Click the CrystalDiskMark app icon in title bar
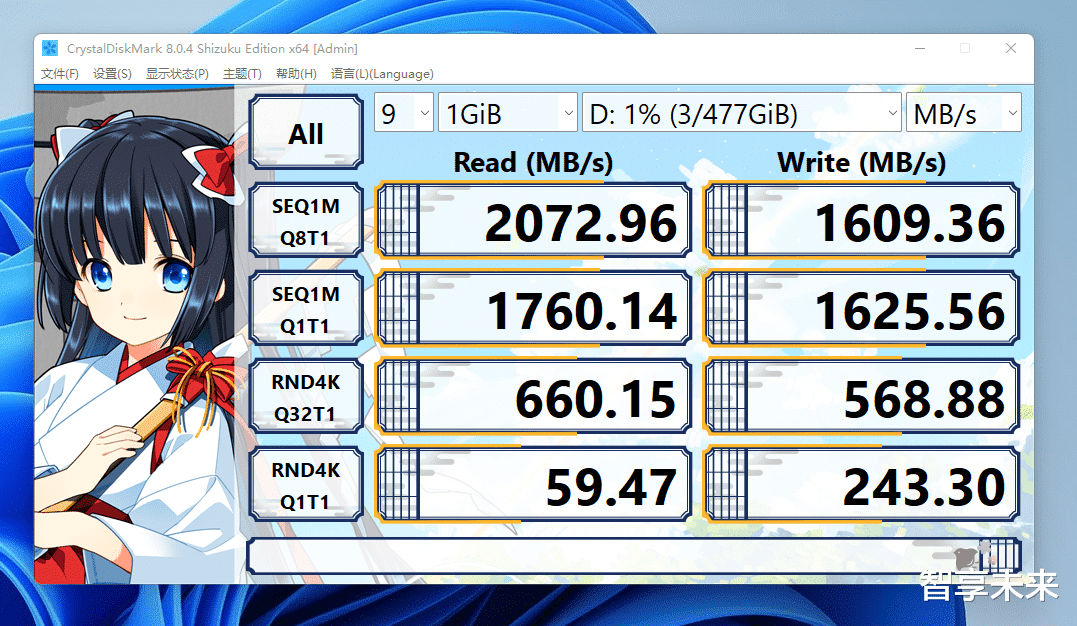The height and width of the screenshot is (626, 1077). click(x=50, y=48)
